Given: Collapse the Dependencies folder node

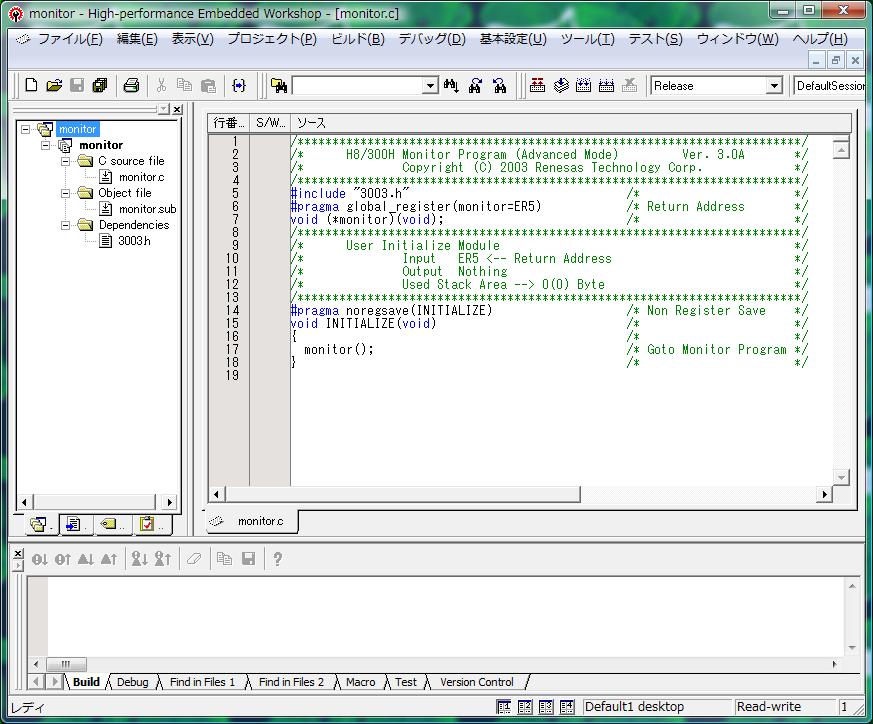Looking at the screenshot, I should pyautogui.click(x=66, y=225).
